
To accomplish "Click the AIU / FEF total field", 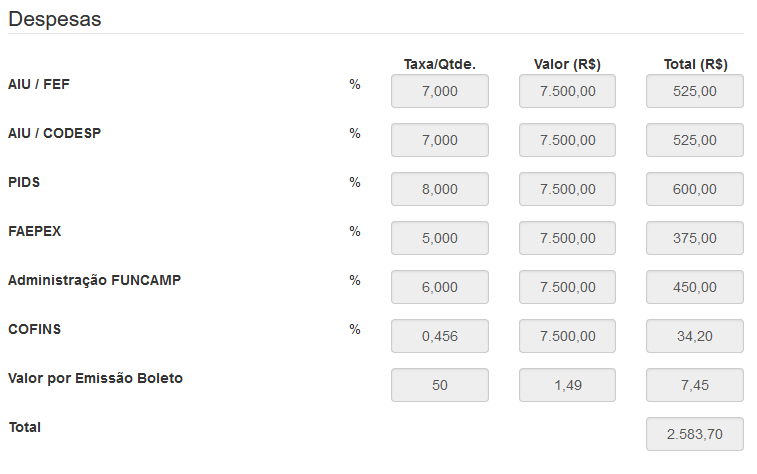I will coord(695,91).
